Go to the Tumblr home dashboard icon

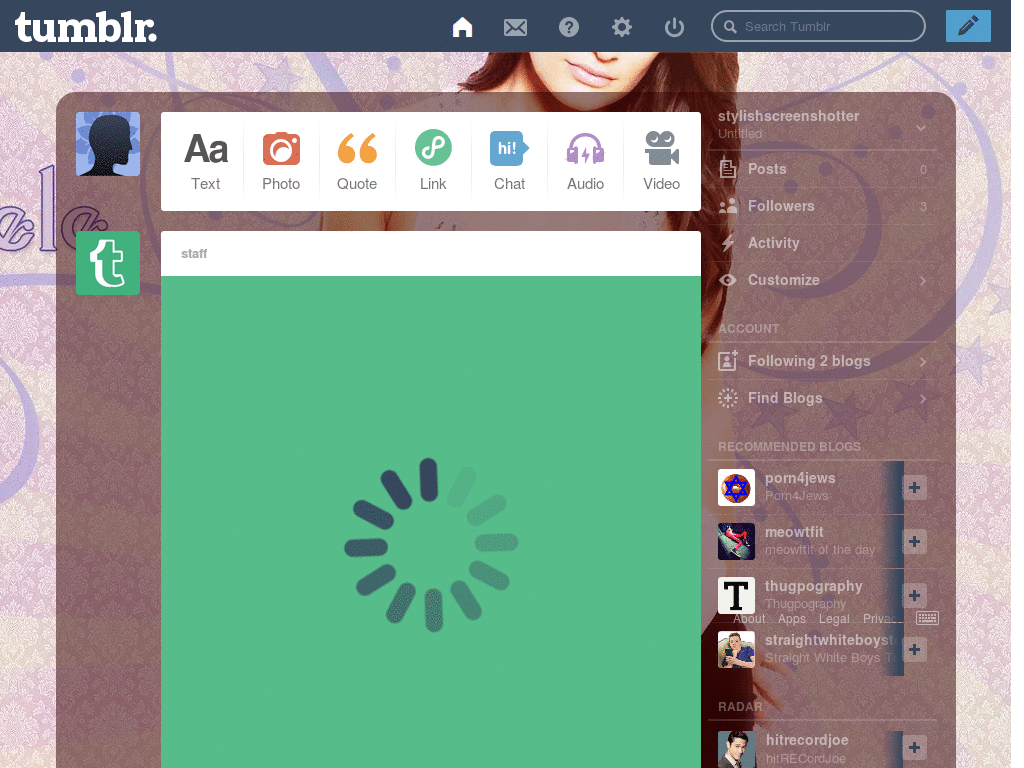click(462, 27)
